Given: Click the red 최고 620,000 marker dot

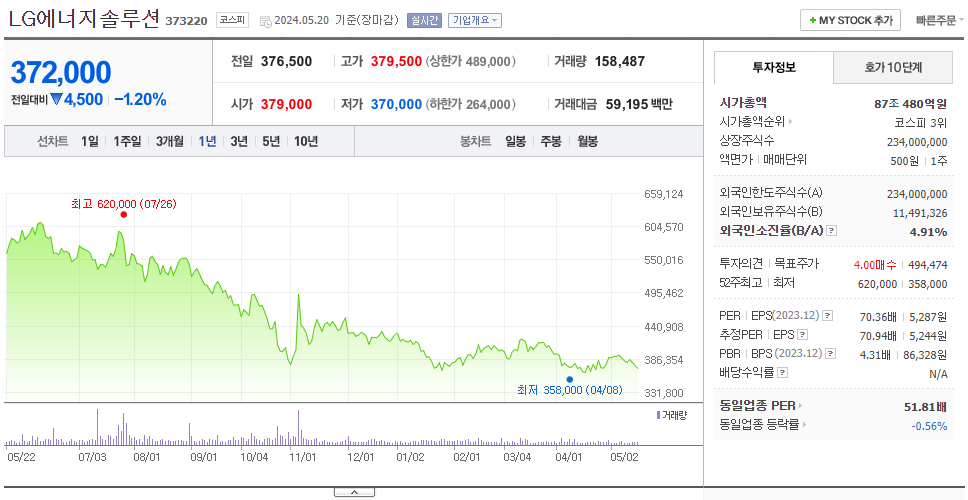Looking at the screenshot, I should [123, 214].
